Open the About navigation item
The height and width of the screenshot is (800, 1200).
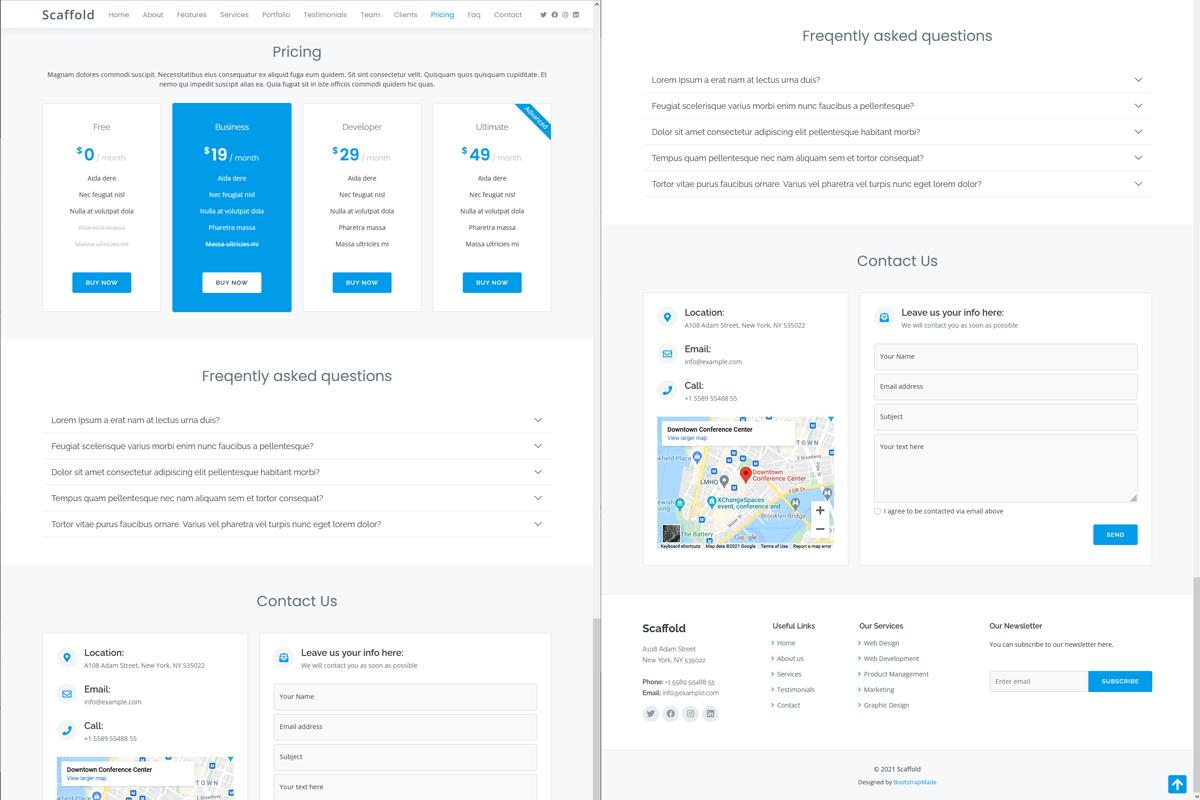coord(153,15)
